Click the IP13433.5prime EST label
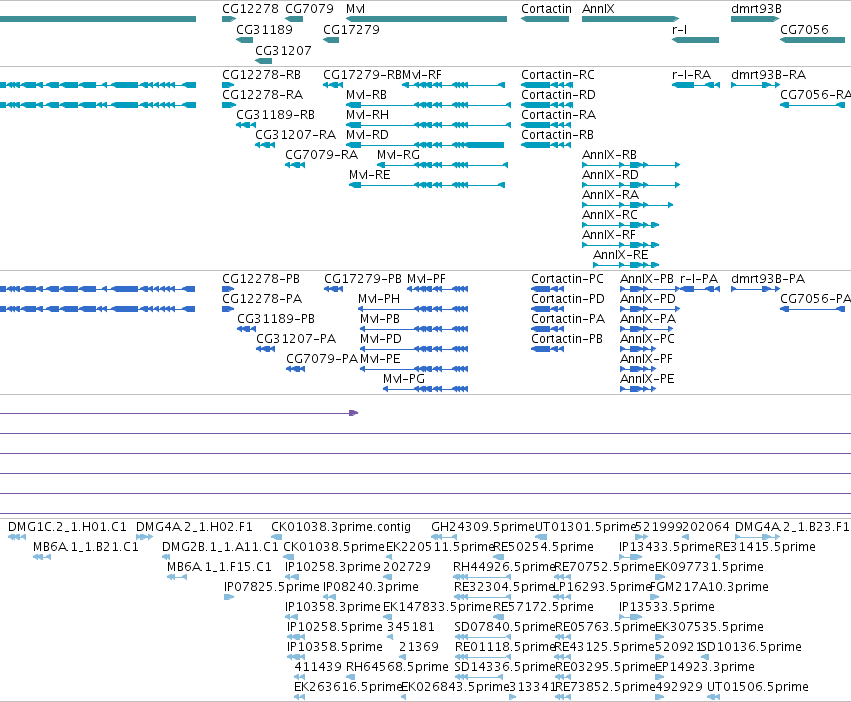Screen dimensions: 851x702 coord(667,547)
